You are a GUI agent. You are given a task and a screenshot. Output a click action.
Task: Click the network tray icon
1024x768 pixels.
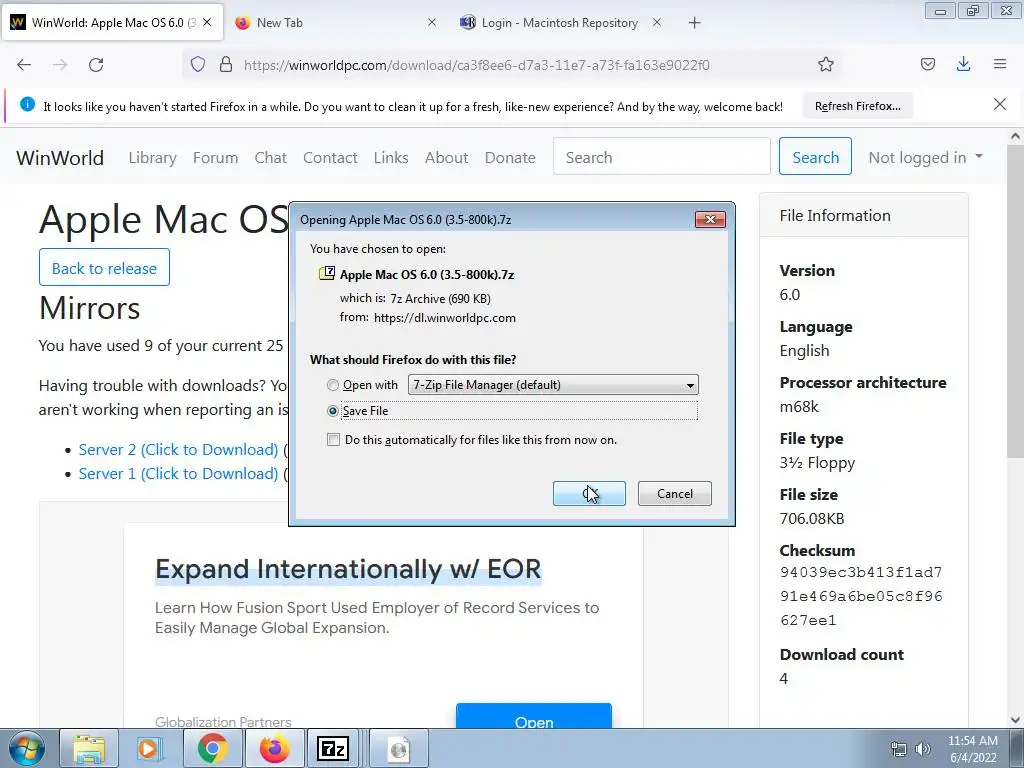pos(899,749)
